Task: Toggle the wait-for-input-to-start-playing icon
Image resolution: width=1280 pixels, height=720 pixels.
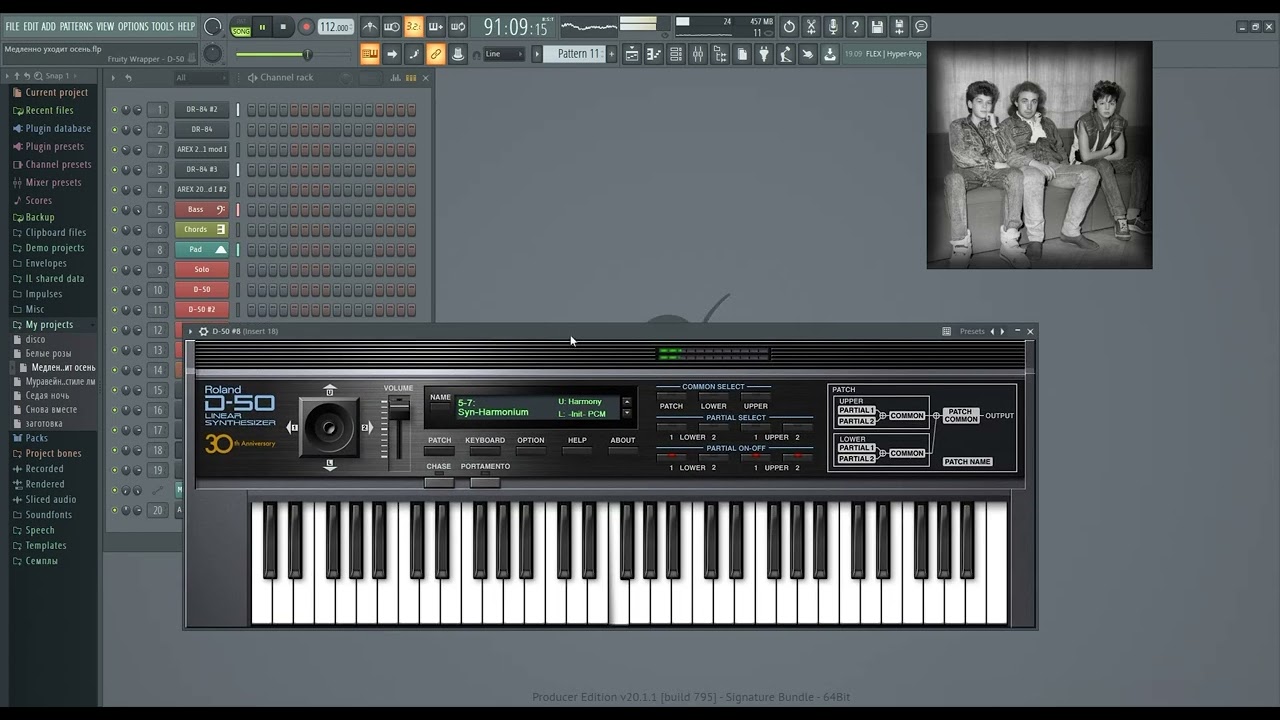Action: (392, 27)
